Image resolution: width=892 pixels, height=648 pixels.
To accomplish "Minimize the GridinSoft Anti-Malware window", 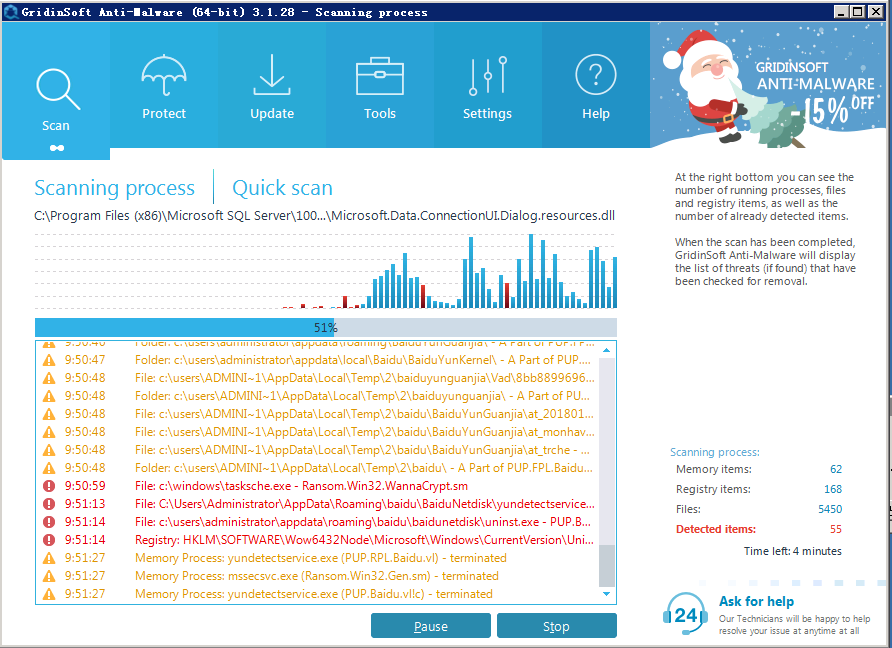I will point(841,11).
